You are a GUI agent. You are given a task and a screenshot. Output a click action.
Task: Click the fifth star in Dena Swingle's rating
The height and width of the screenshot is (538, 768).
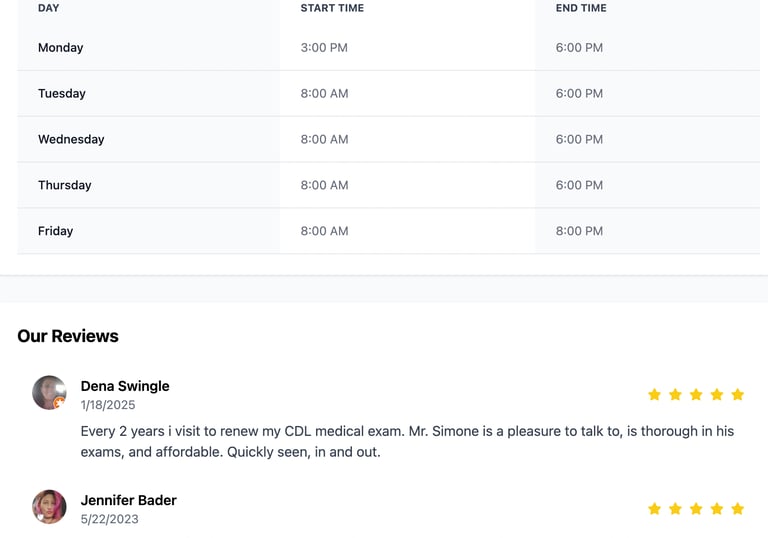coord(738,395)
